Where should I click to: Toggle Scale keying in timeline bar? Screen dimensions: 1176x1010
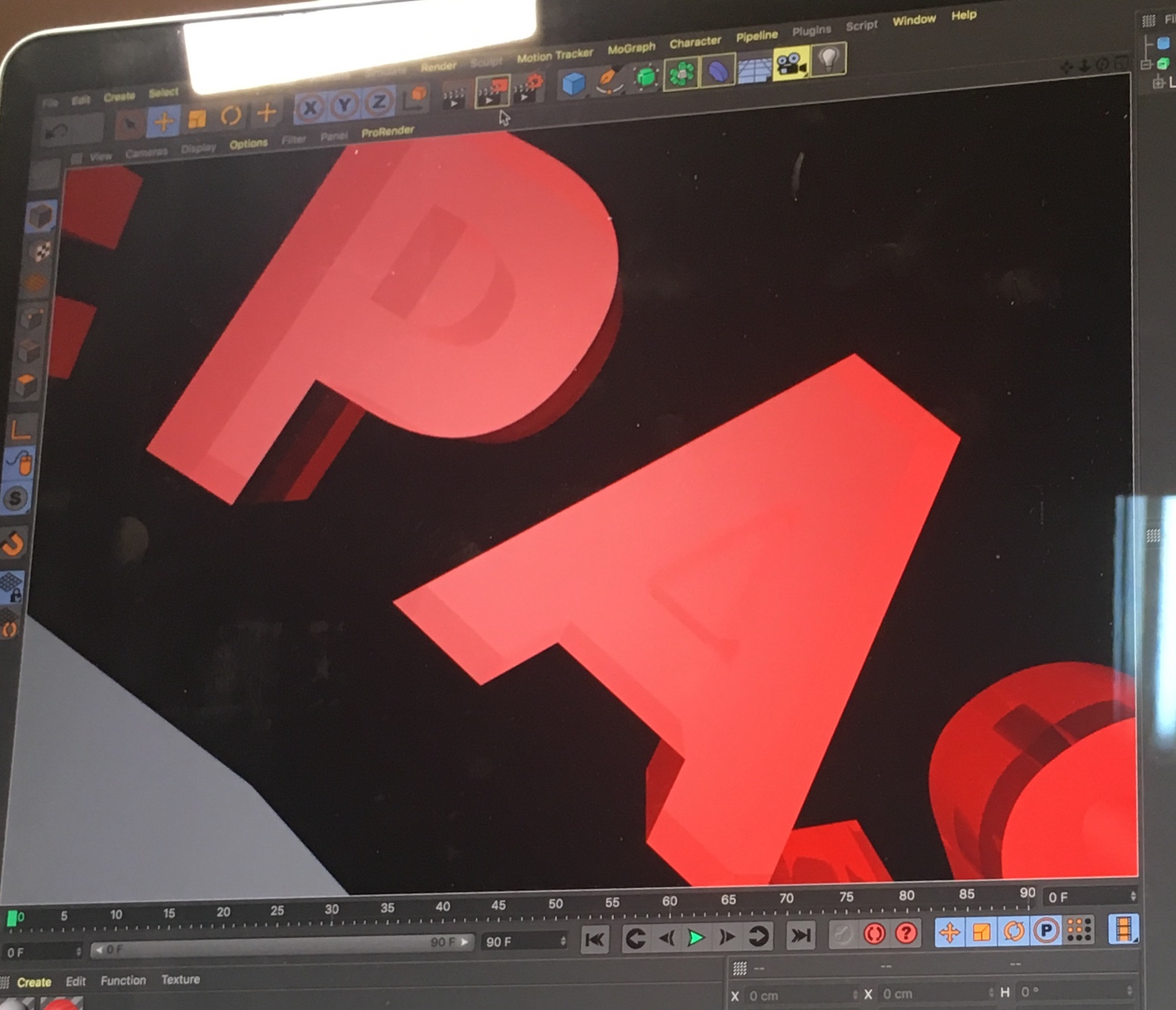981,931
